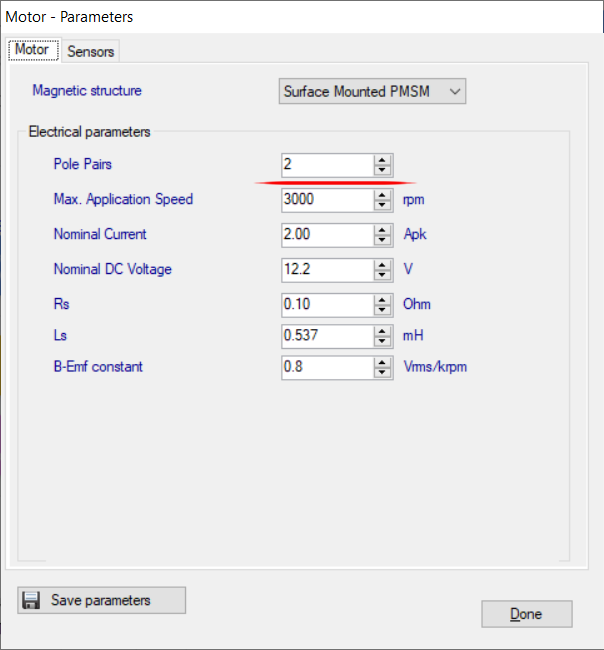Increase Rs resistance with up arrow

click(382, 300)
